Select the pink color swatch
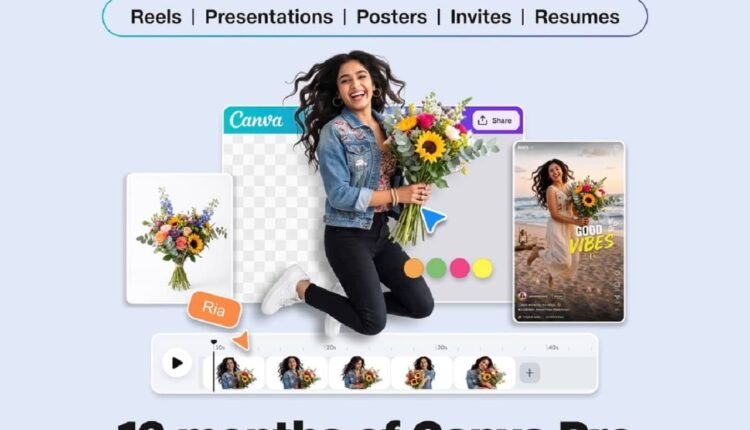 click(x=460, y=268)
